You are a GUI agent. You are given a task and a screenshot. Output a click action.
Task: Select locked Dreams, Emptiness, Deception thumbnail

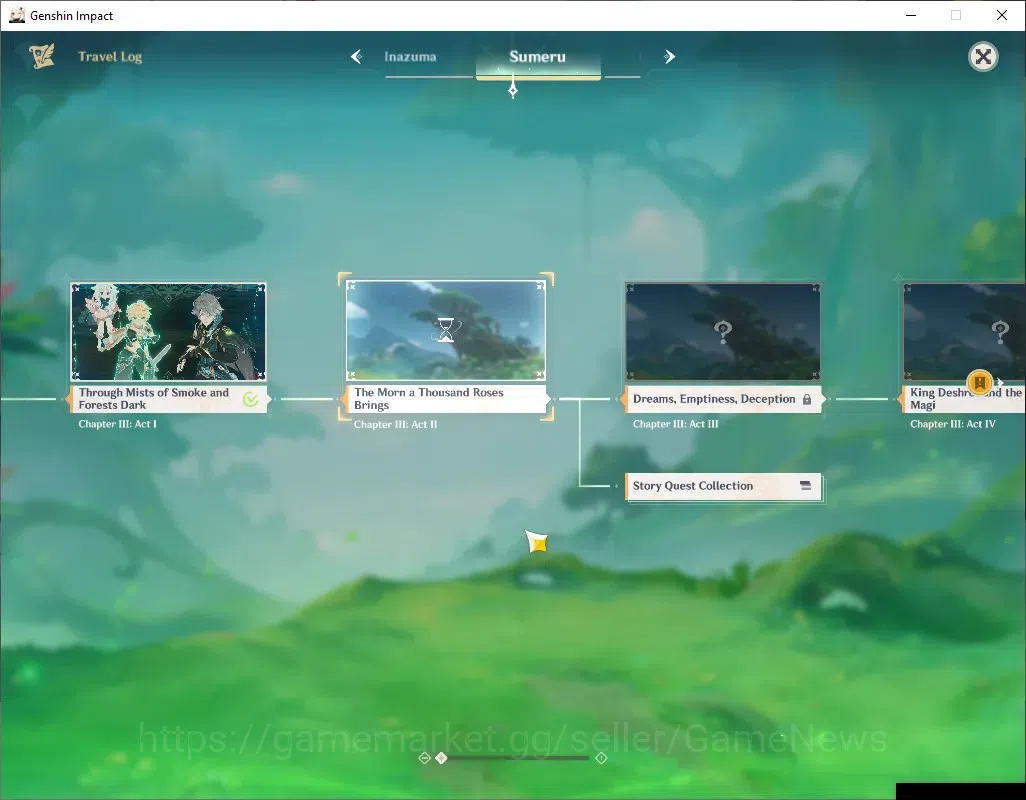pos(722,332)
